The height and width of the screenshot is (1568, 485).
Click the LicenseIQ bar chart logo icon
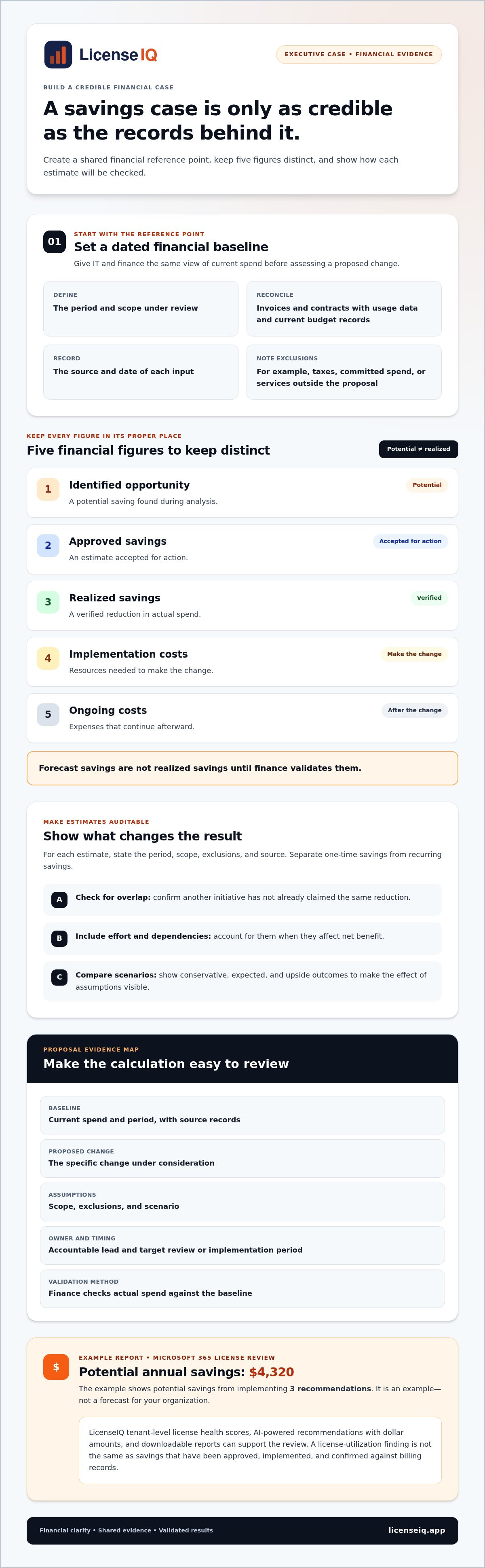[x=58, y=55]
